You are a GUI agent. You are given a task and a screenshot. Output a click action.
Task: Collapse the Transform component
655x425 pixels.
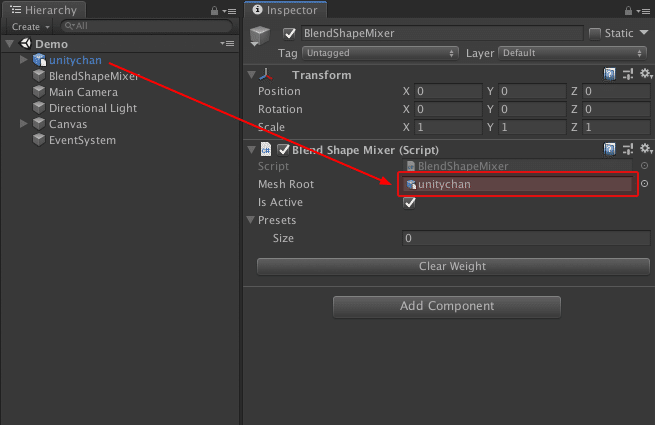(251, 75)
